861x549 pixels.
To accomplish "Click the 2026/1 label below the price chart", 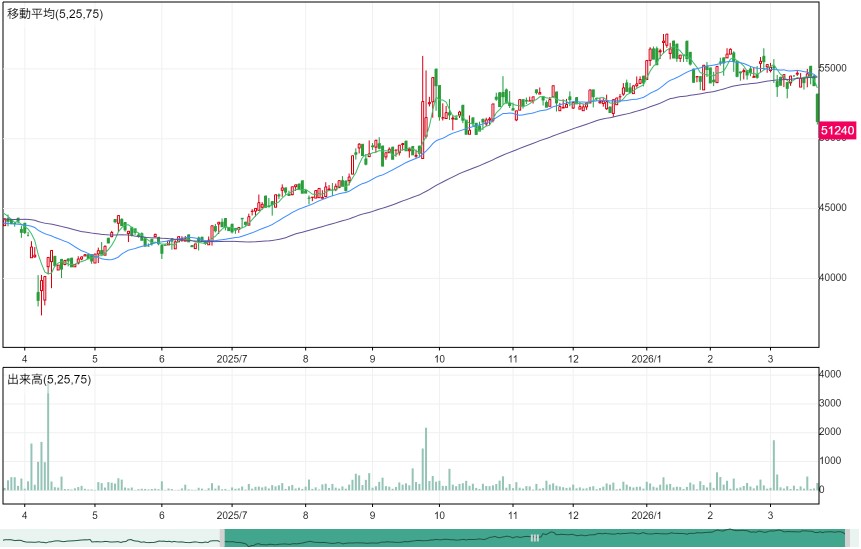I will tap(646, 359).
